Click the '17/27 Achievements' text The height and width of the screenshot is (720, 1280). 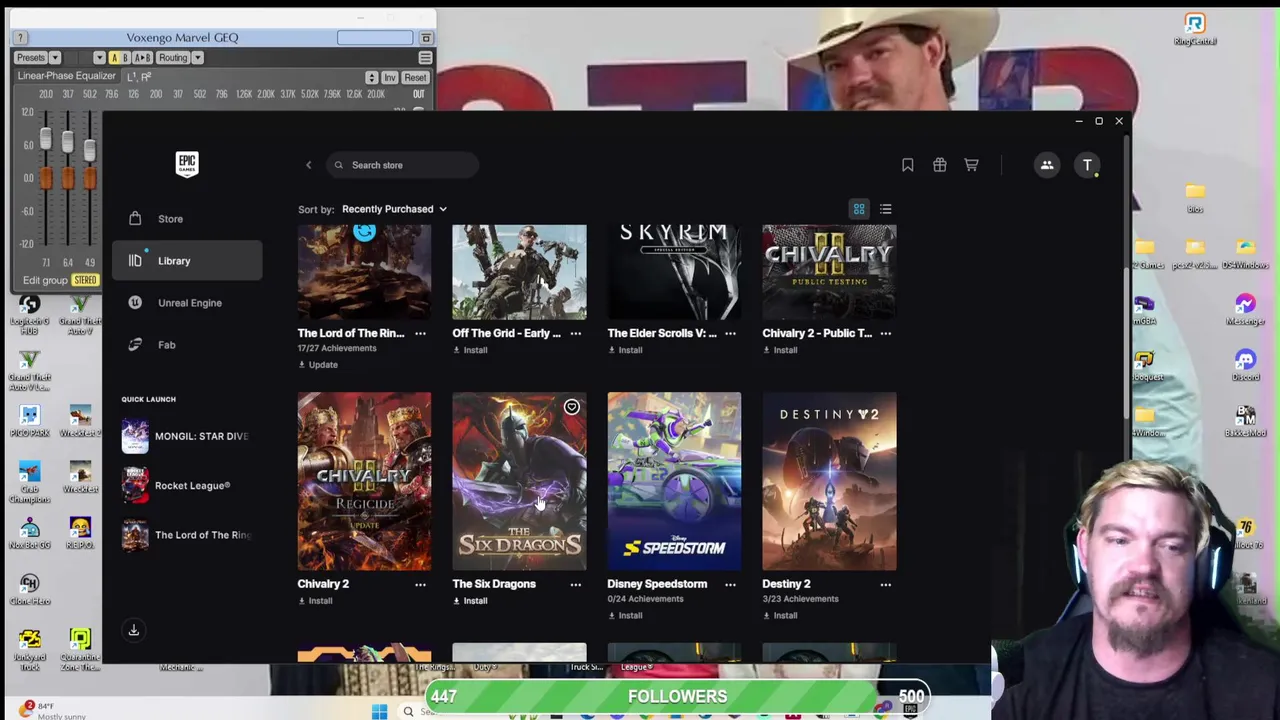(x=337, y=348)
